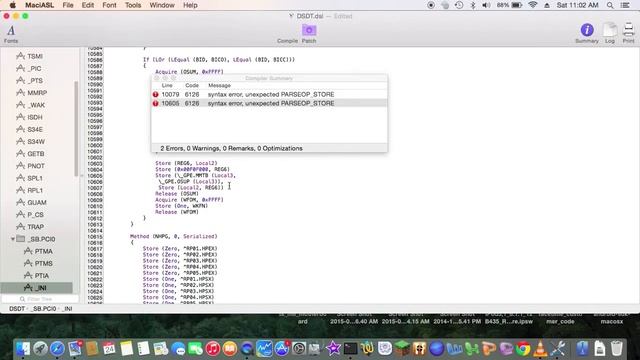Select the _INI item under _SB.PCI0
This screenshot has width=640, height=360.
tap(36, 288)
